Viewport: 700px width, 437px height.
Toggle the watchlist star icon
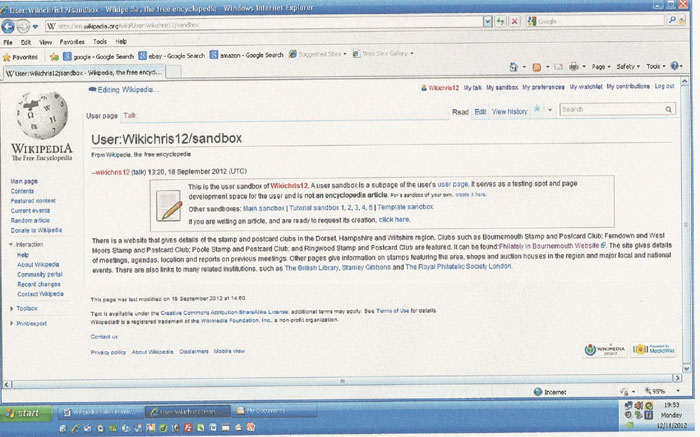point(537,108)
